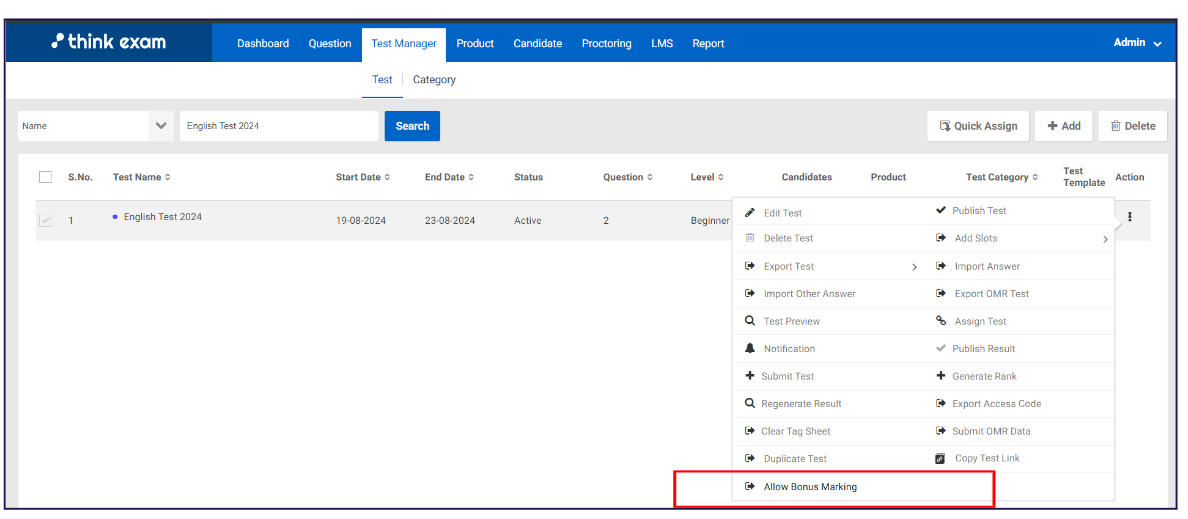Uncheck the English Test 2024 row checkbox
Viewport: 1188px width, 519px height.
(x=45, y=220)
